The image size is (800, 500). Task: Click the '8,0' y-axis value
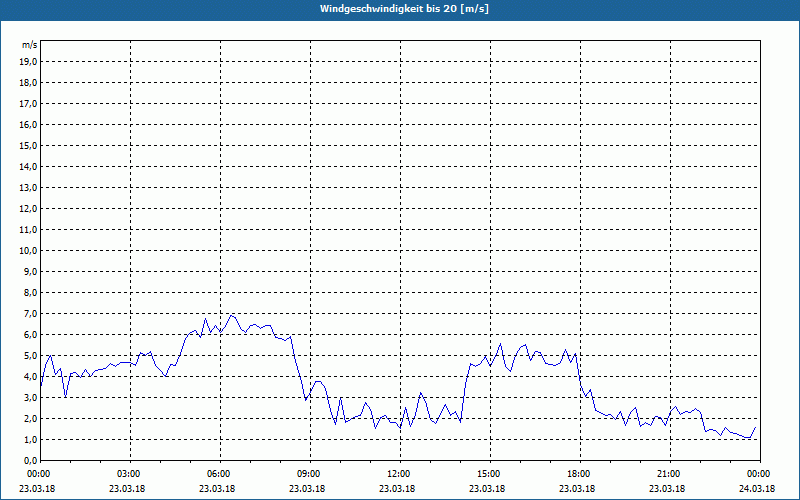coord(30,292)
